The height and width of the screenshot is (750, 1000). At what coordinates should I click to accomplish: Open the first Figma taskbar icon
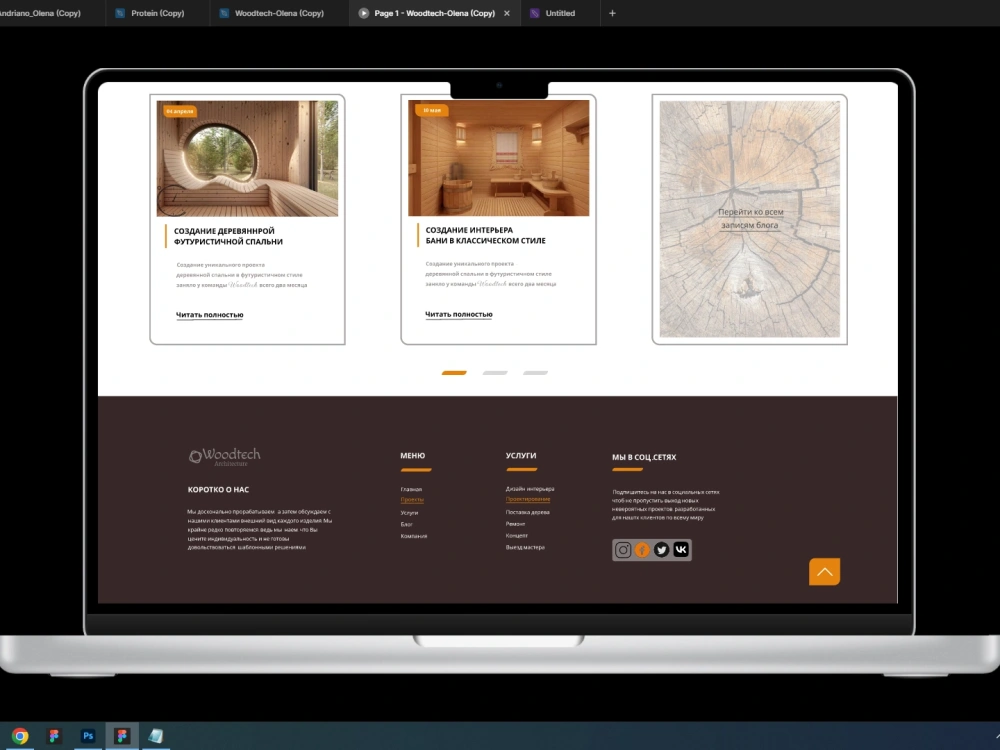[x=54, y=736]
